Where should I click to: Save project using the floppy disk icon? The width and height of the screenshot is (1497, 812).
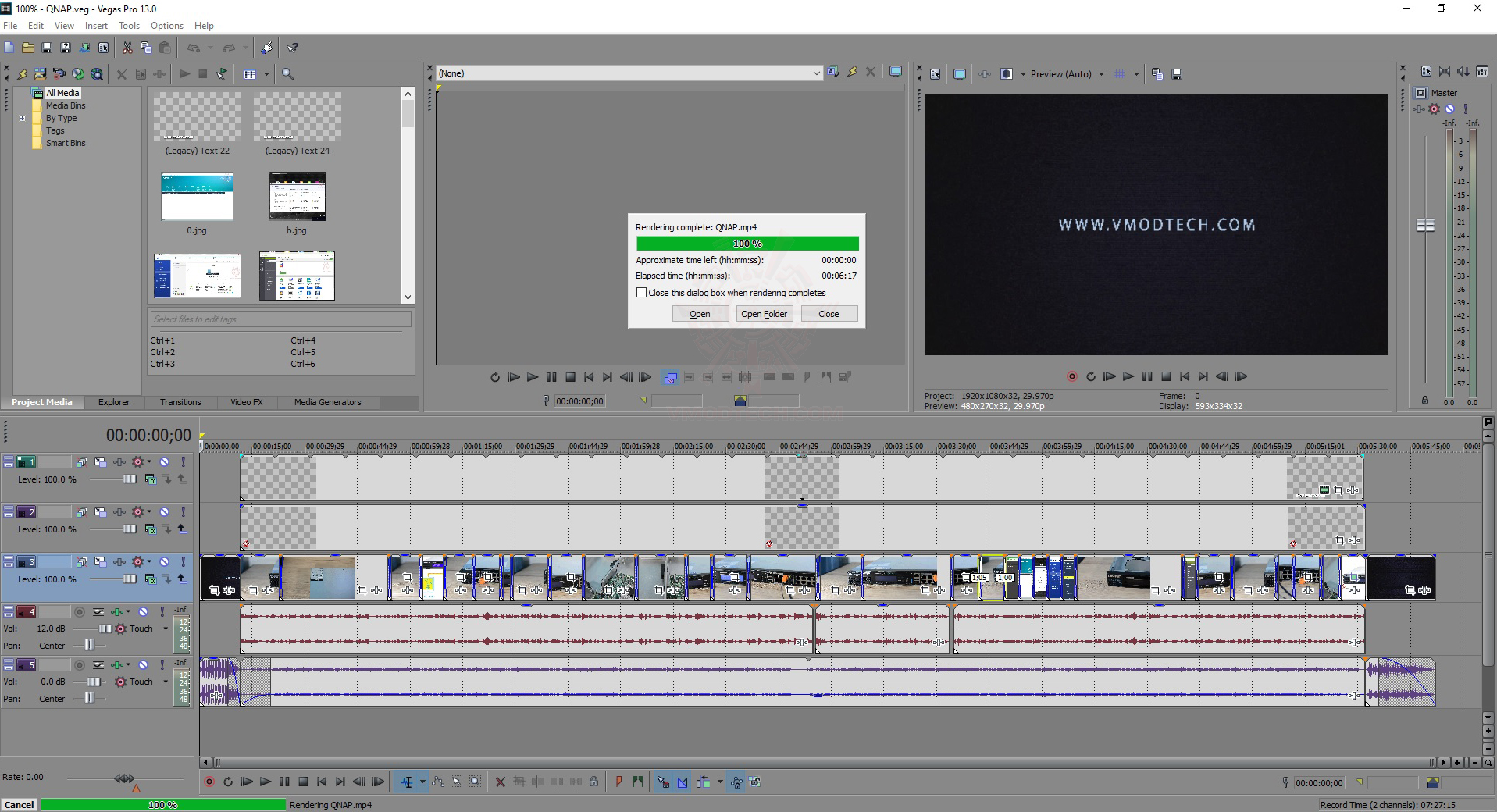pyautogui.click(x=47, y=48)
